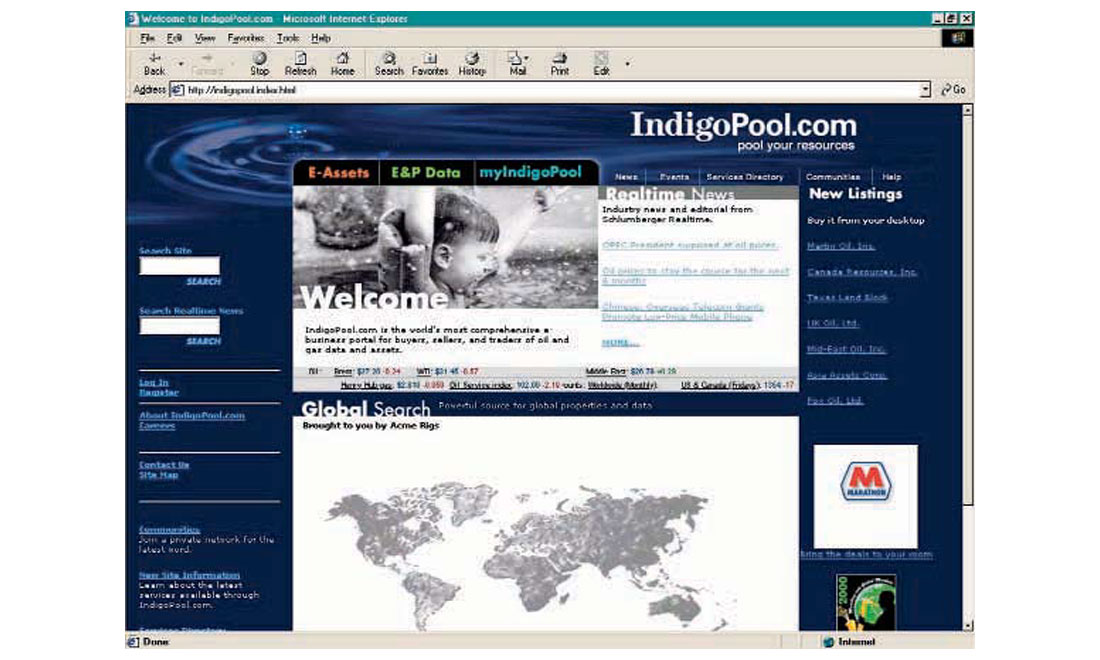Open the View menu

(x=205, y=38)
